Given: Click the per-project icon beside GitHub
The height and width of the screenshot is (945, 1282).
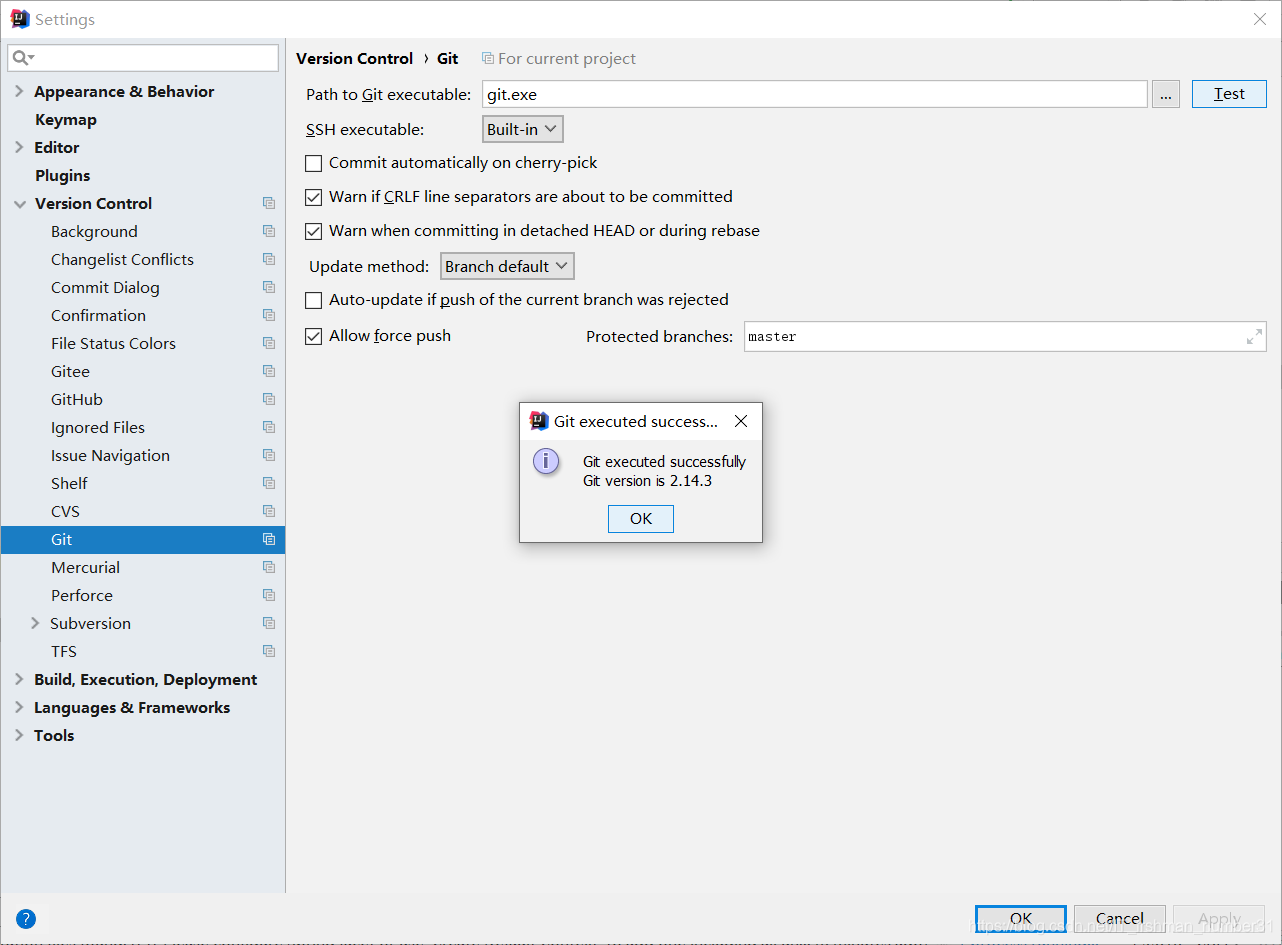Looking at the screenshot, I should tap(269, 399).
